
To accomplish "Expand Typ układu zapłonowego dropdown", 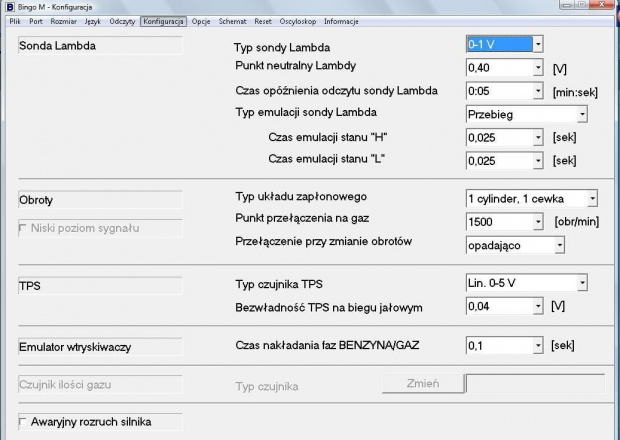I will click(591, 198).
